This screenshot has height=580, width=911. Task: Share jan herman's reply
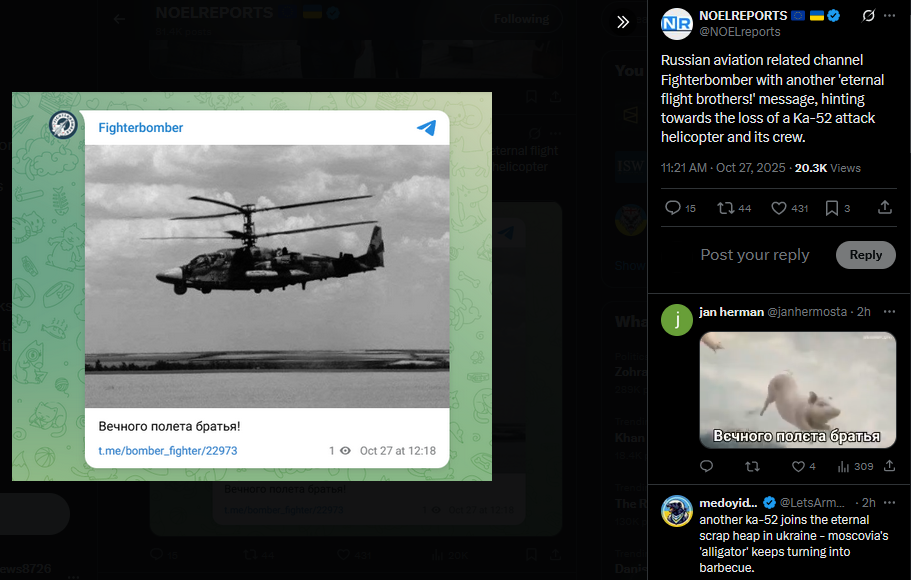(890, 466)
